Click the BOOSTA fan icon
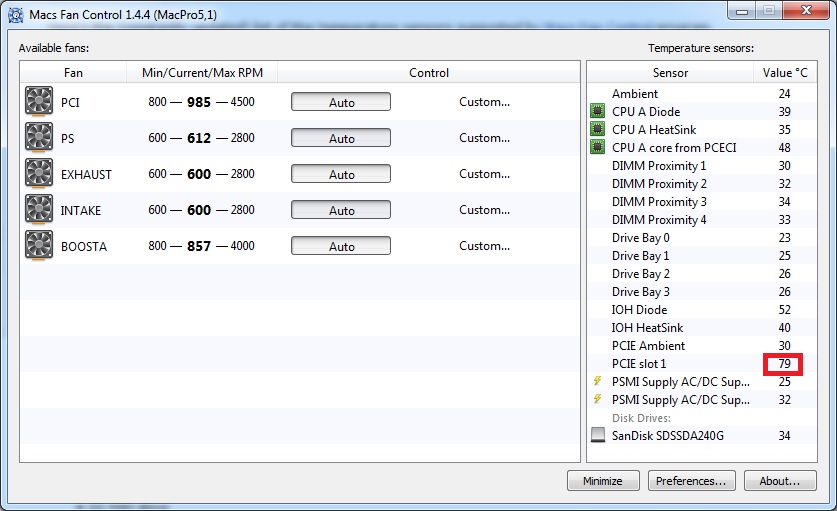This screenshot has width=837, height=511. coord(39,246)
